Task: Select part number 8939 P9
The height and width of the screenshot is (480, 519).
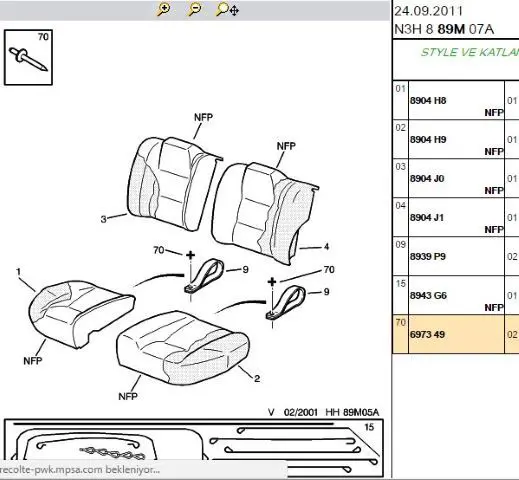Action: tap(428, 257)
